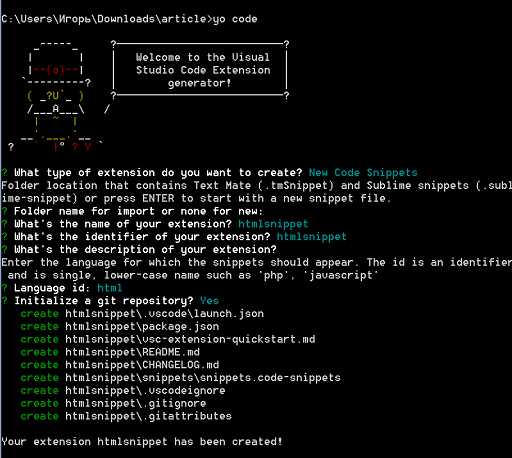Click the Welcome to Visual Studio Code box
Viewport: 512px width, 458px height.
tap(200, 70)
